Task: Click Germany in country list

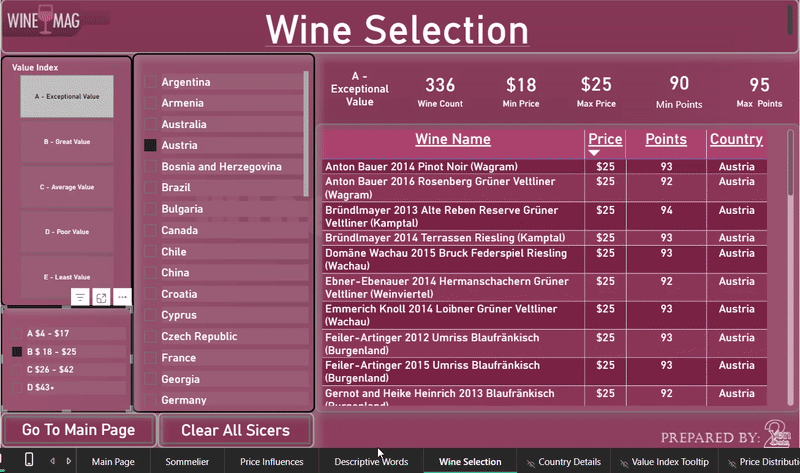Action: pyautogui.click(x=184, y=401)
